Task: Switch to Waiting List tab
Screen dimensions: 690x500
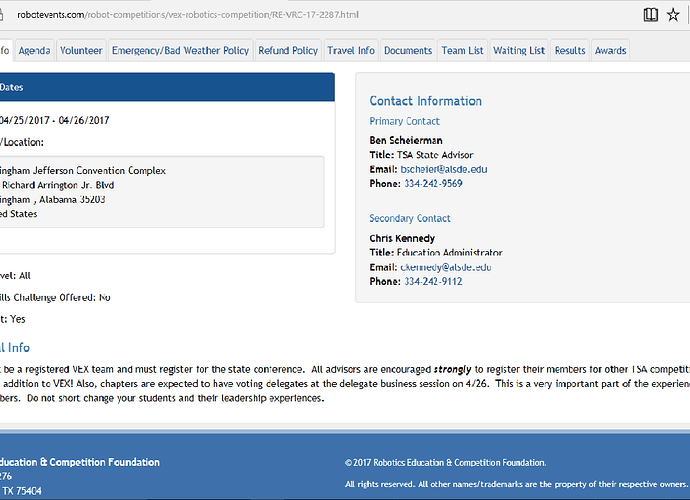Action: coord(519,50)
